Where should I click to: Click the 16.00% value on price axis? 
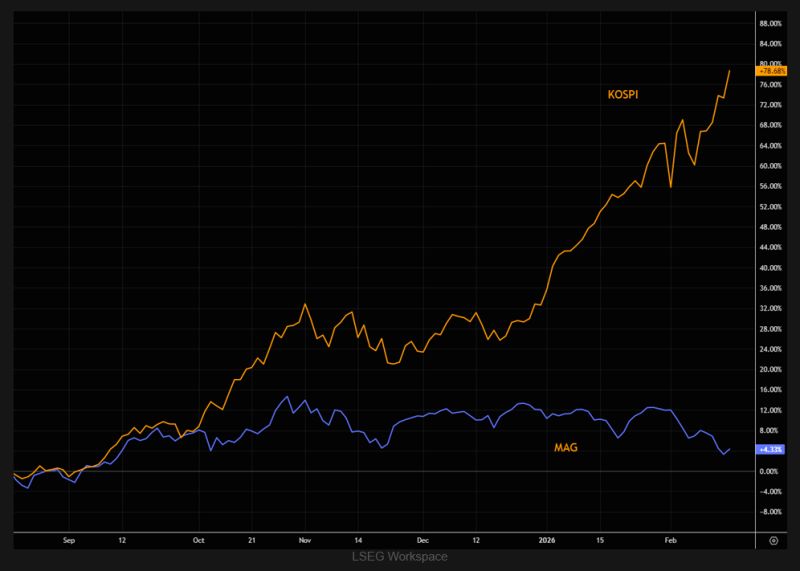coord(770,390)
